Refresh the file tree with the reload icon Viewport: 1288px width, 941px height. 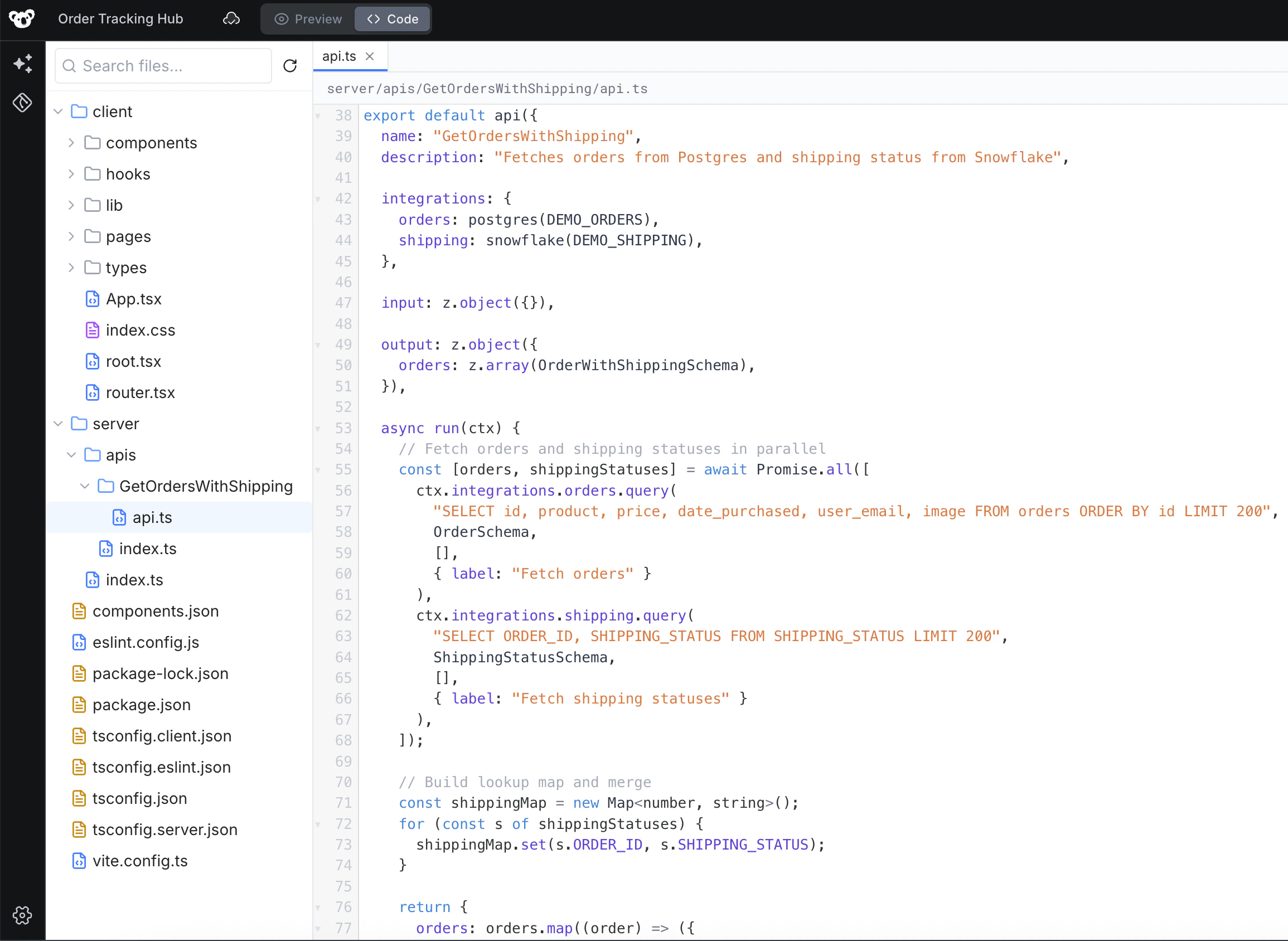[290, 66]
